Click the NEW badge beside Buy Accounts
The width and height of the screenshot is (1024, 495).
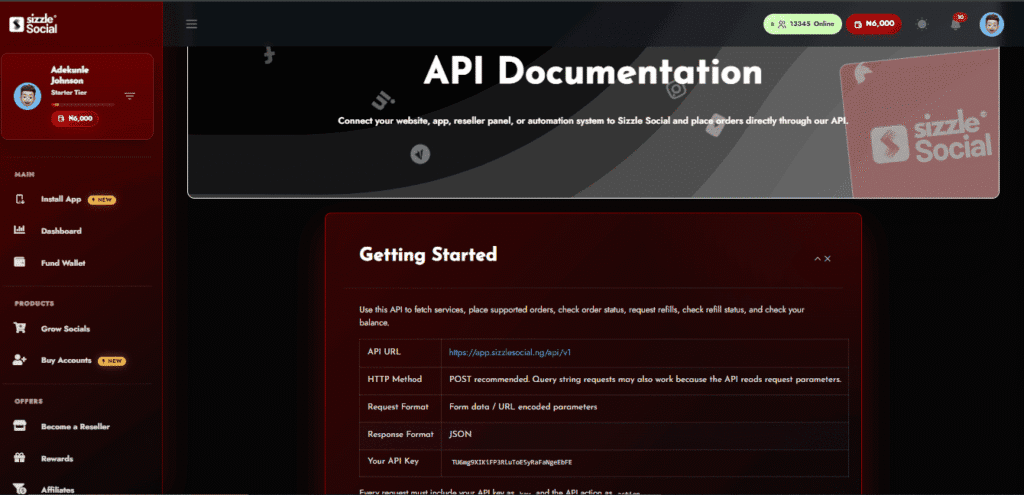point(112,360)
